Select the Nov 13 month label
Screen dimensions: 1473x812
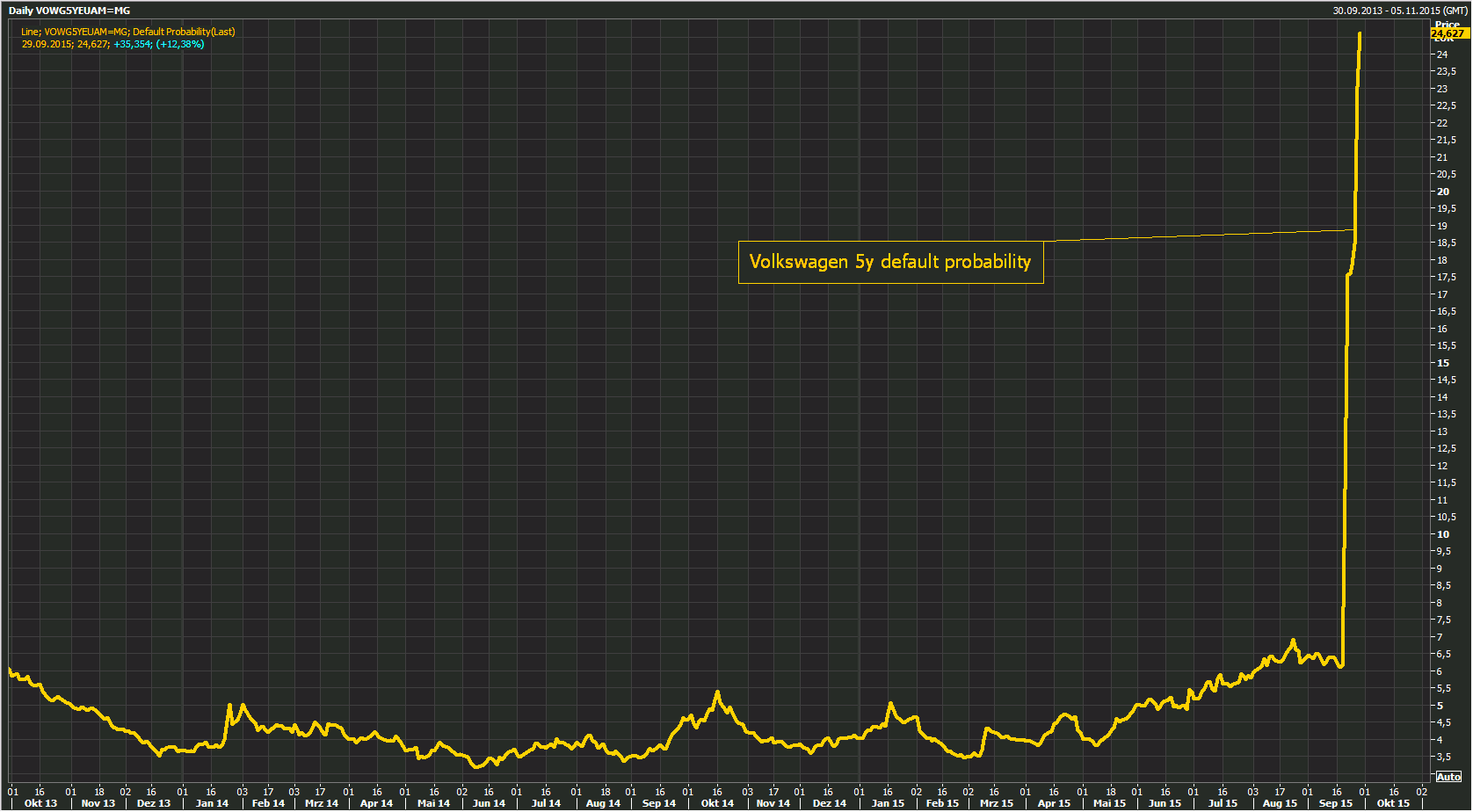[98, 803]
